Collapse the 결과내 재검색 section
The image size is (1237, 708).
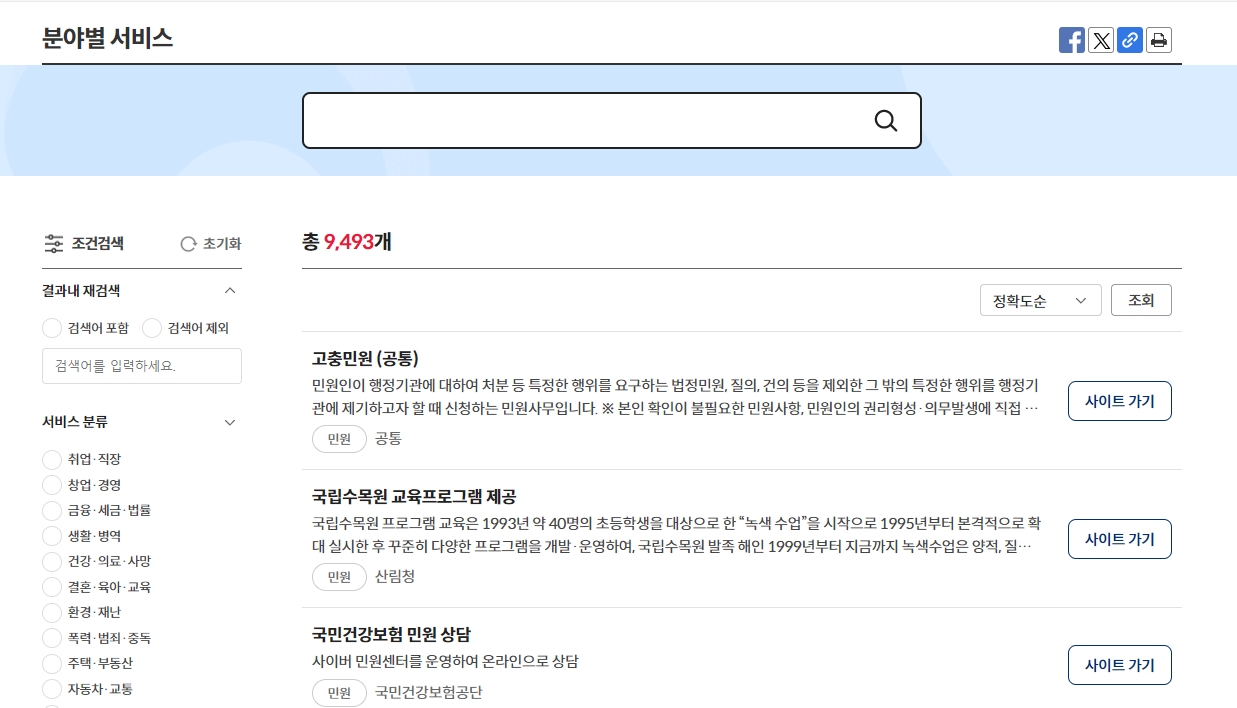[x=230, y=290]
